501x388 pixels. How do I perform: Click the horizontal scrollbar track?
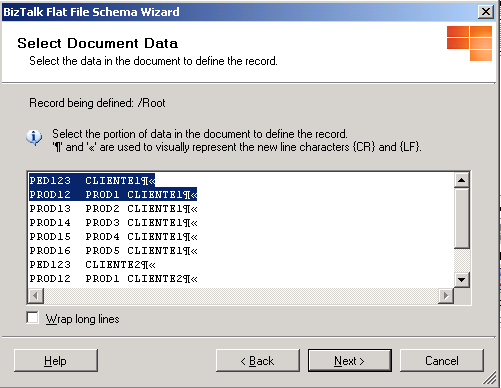(x=241, y=296)
